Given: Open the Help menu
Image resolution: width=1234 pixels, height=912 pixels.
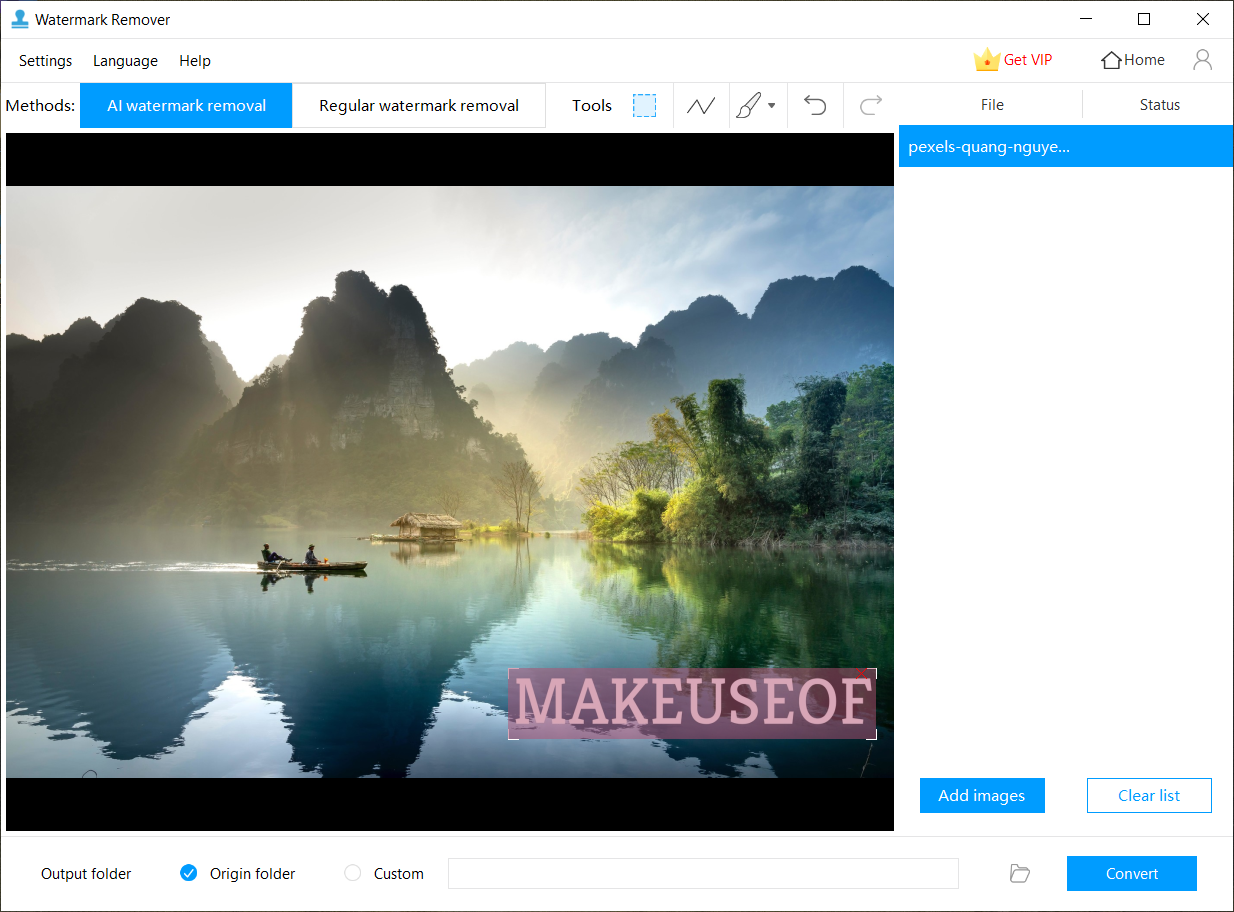Looking at the screenshot, I should [x=195, y=61].
